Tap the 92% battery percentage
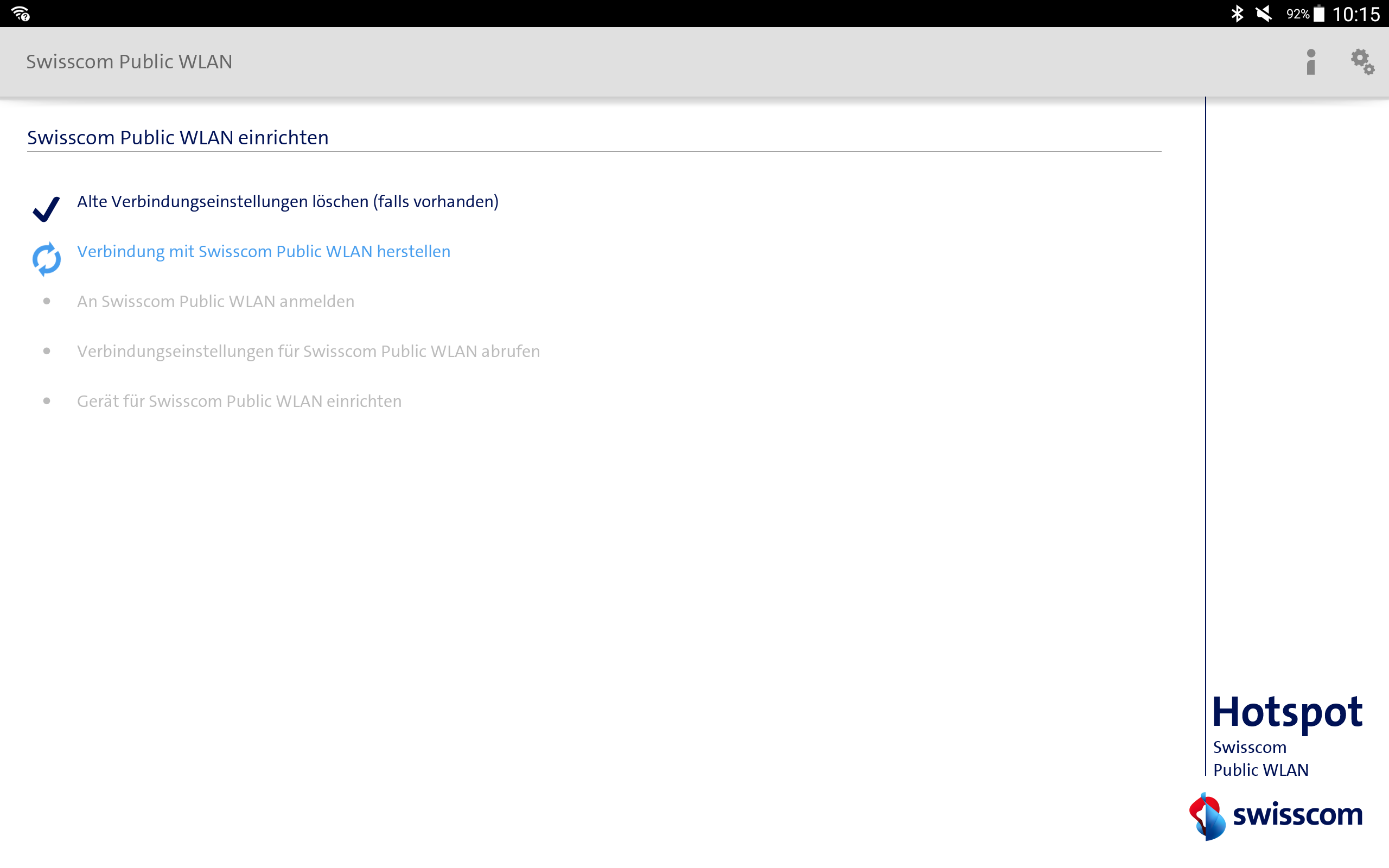Screen dimensions: 1389x868 click(x=1298, y=14)
